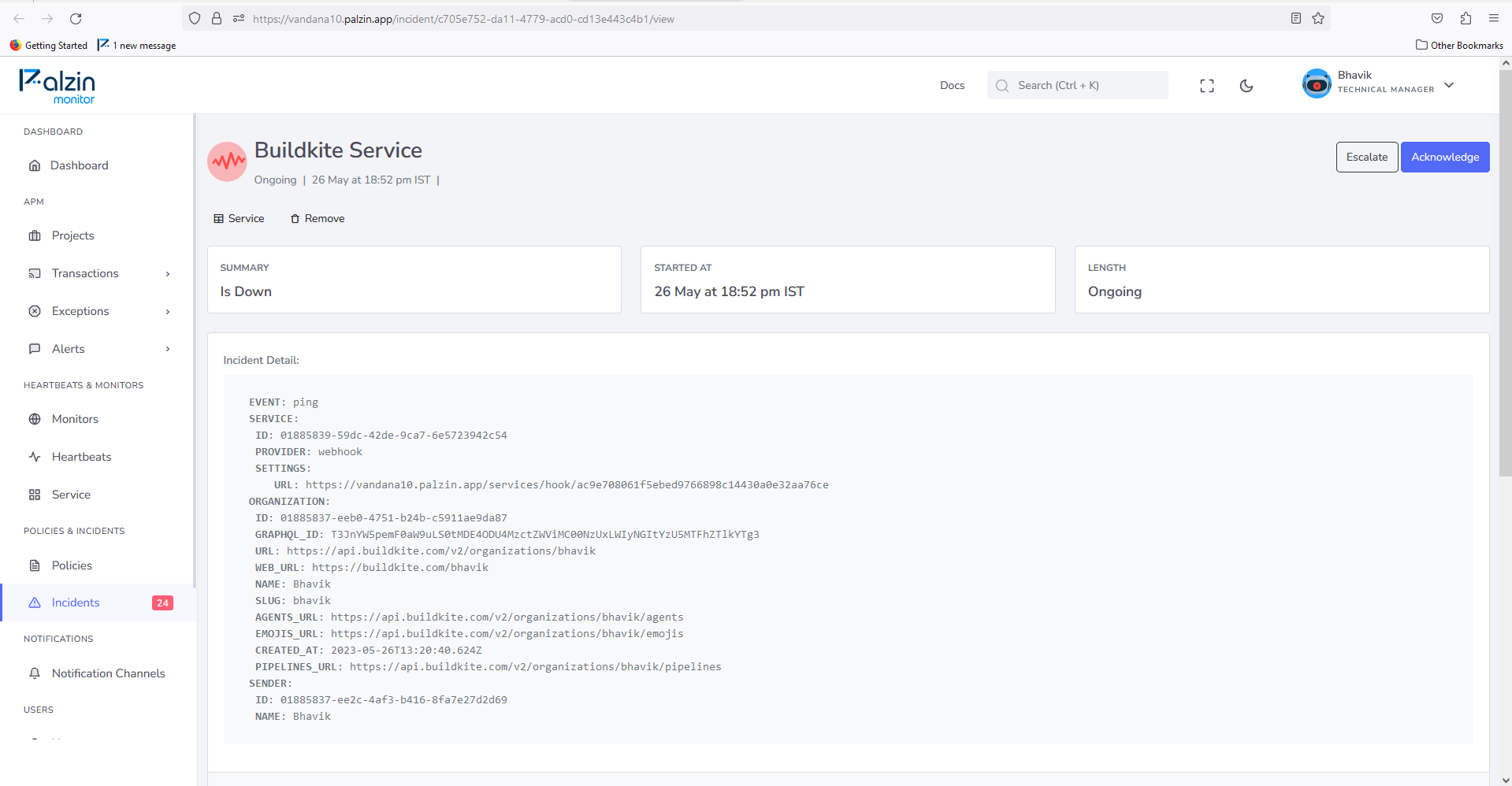Click the Palzin monitor logo
1512x786 pixels.
57,86
